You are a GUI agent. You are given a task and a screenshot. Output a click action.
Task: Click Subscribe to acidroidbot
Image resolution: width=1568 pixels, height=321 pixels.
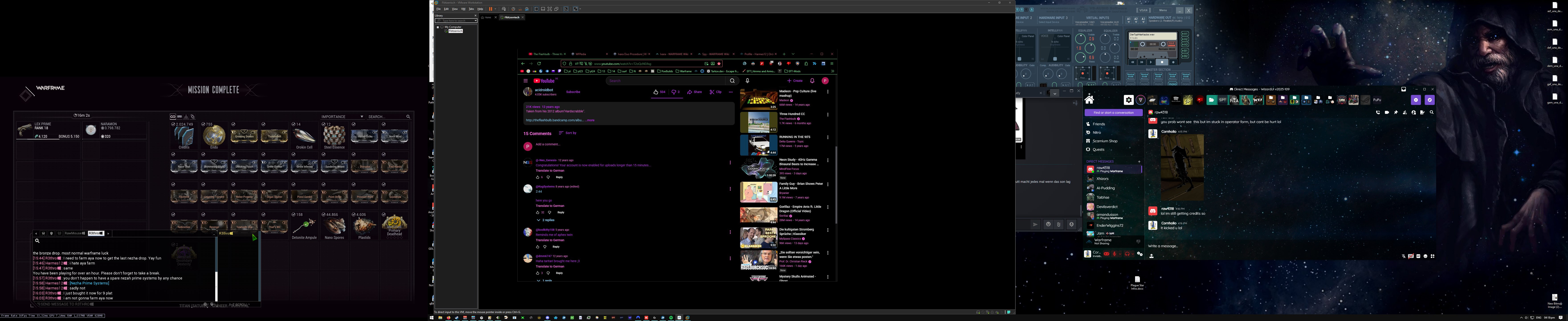click(x=573, y=92)
